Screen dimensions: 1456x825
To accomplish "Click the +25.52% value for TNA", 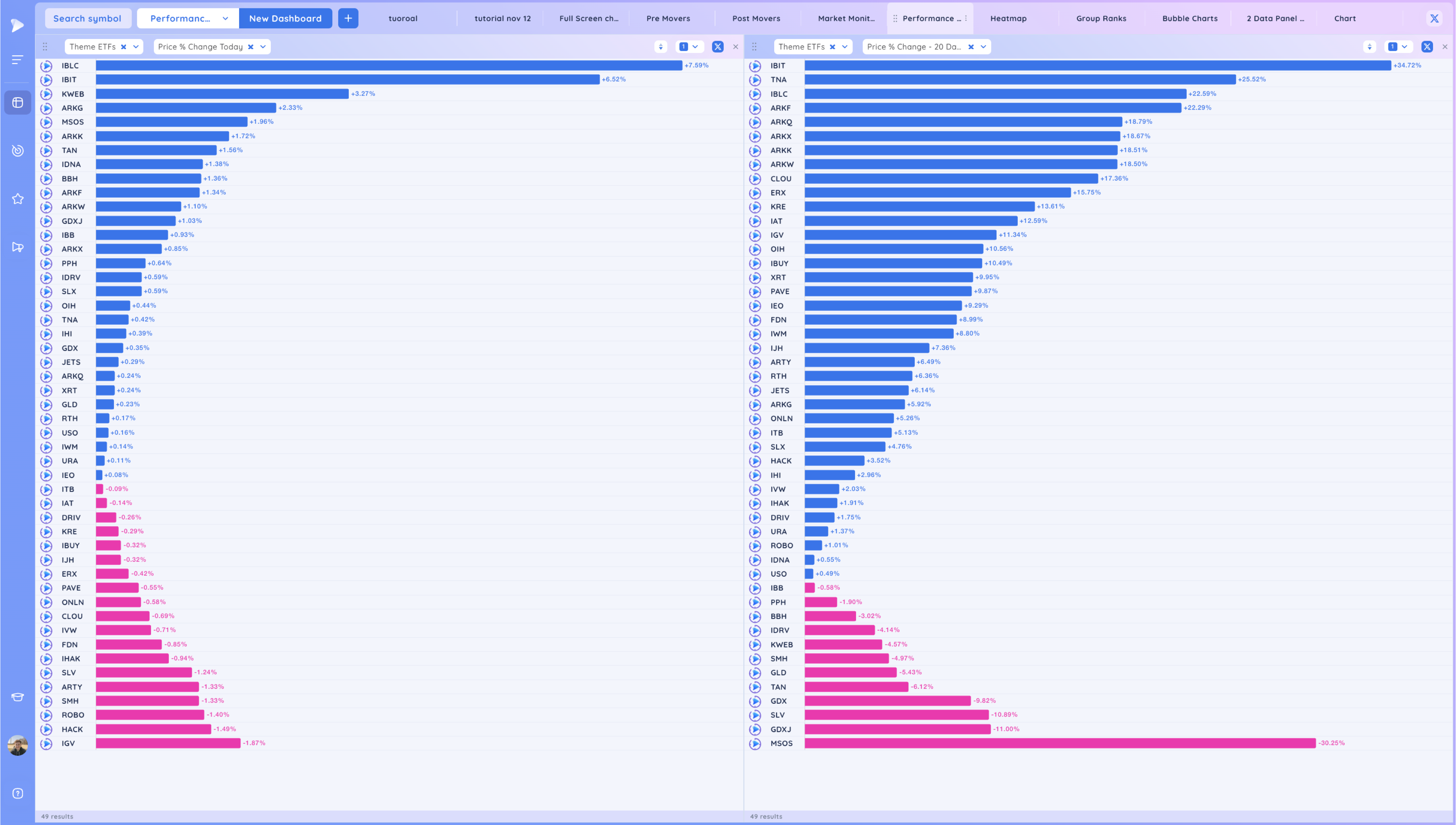I will point(1251,79).
